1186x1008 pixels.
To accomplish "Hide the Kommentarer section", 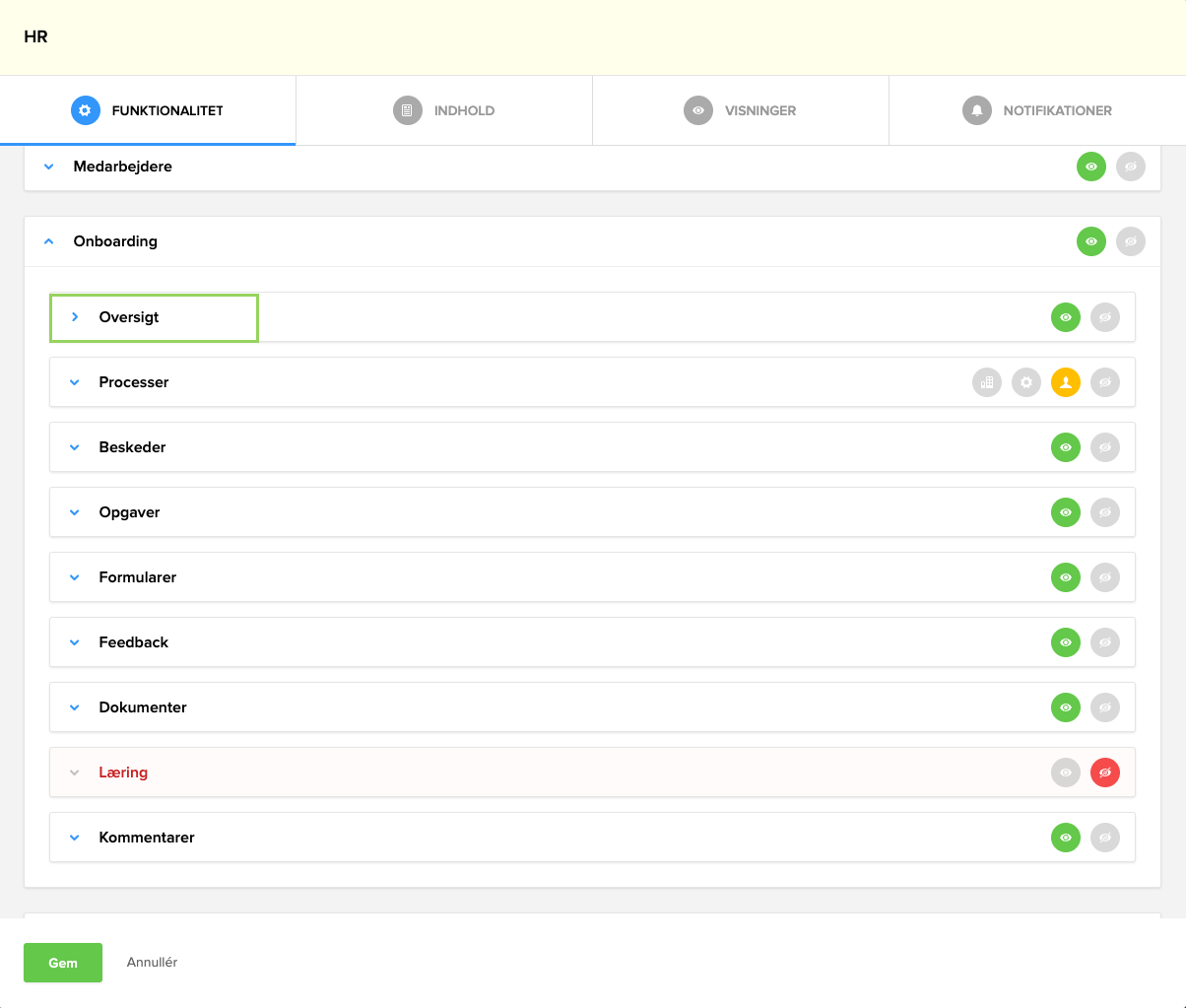I will (1104, 838).
